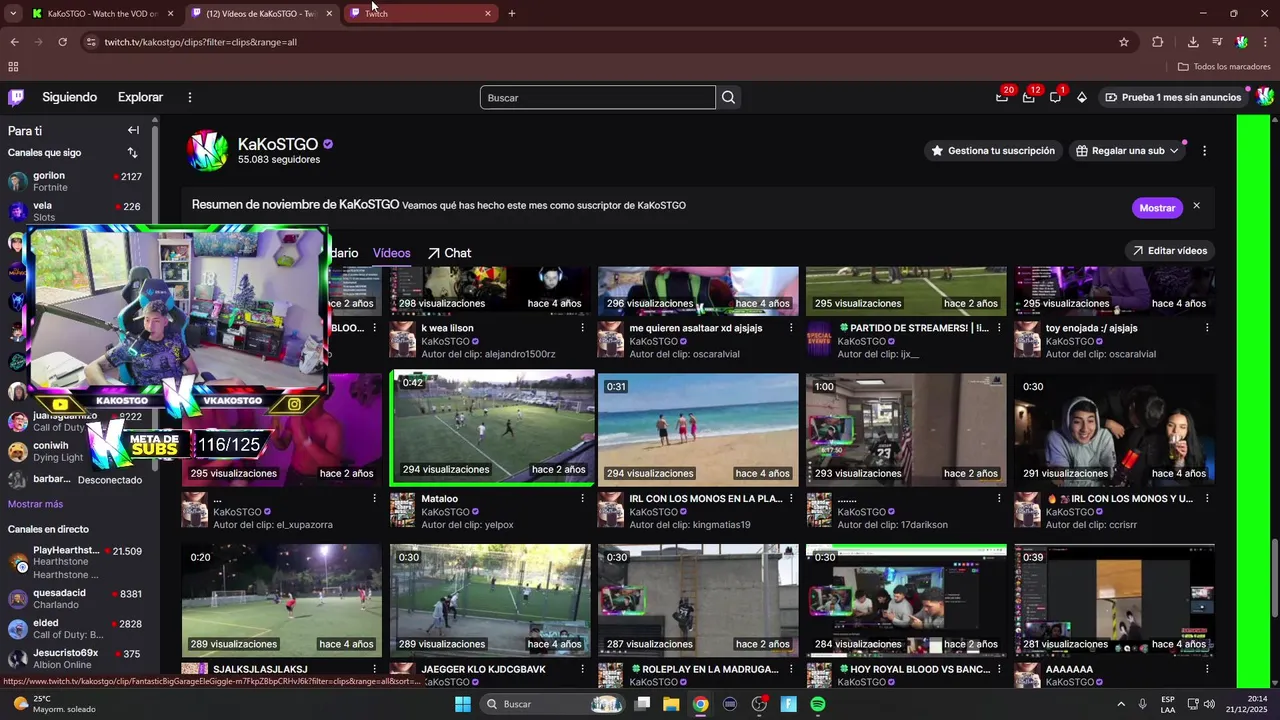The height and width of the screenshot is (720, 1280).
Task: Open options for clip AAAAAAA
Action: point(1207,669)
